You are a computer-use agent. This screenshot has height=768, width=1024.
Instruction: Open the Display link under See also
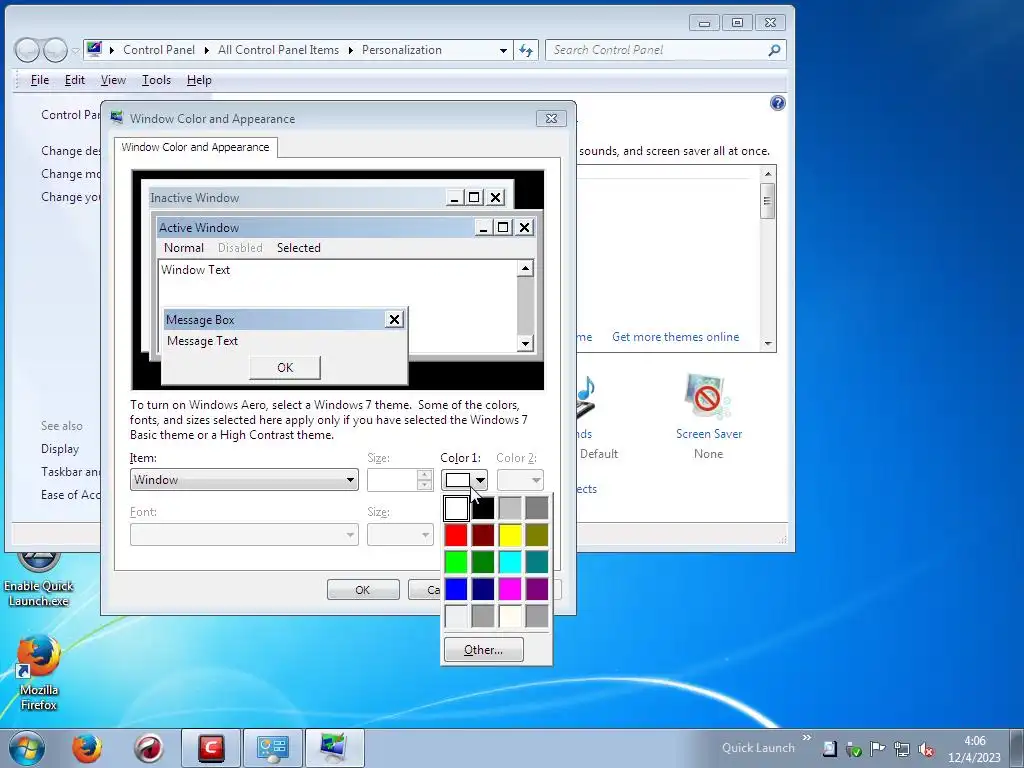click(x=60, y=449)
